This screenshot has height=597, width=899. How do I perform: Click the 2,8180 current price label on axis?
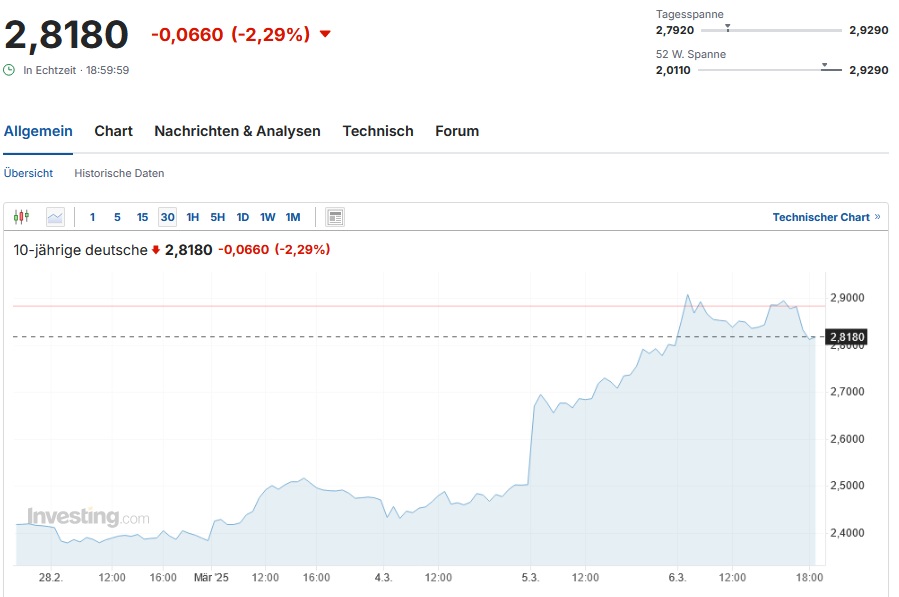(847, 337)
